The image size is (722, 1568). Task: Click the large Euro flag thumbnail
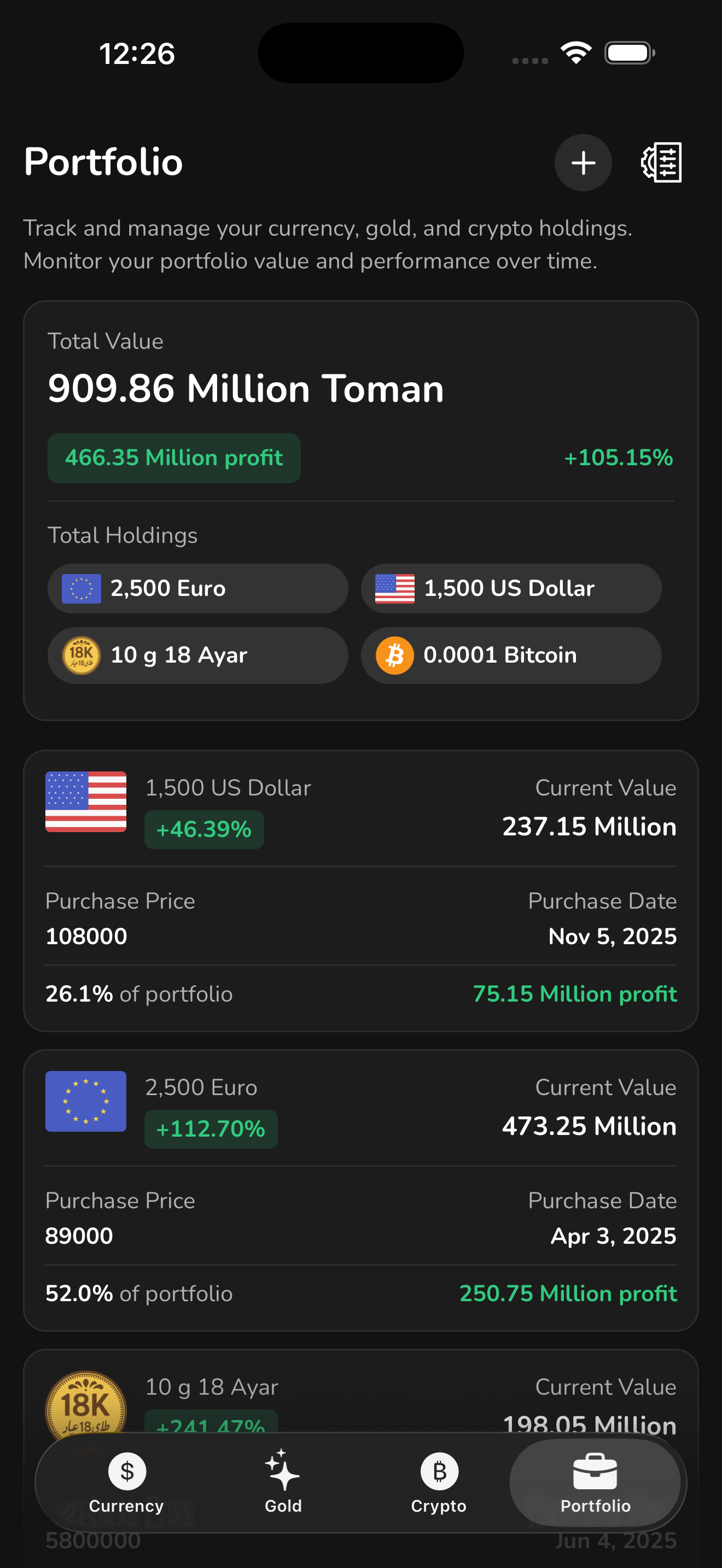coord(86,1101)
